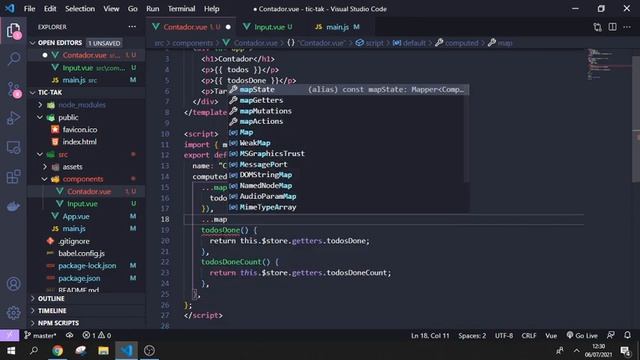The width and height of the screenshot is (640, 360).
Task: Open Source Control view in activity bar
Action: click(x=13, y=89)
